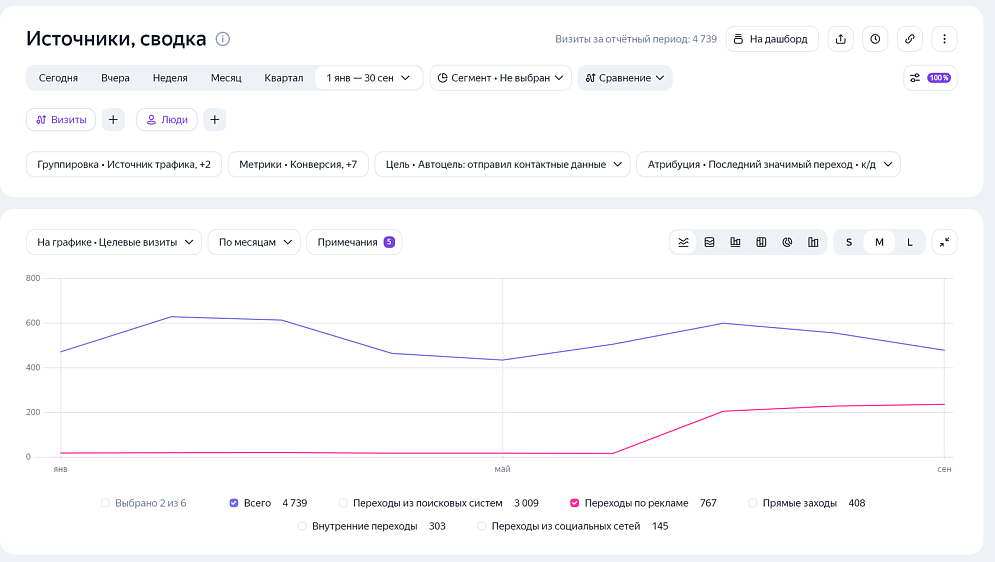Viewport: 995px width, 562px height.
Task: Open the clock history icon
Action: [x=875, y=39]
